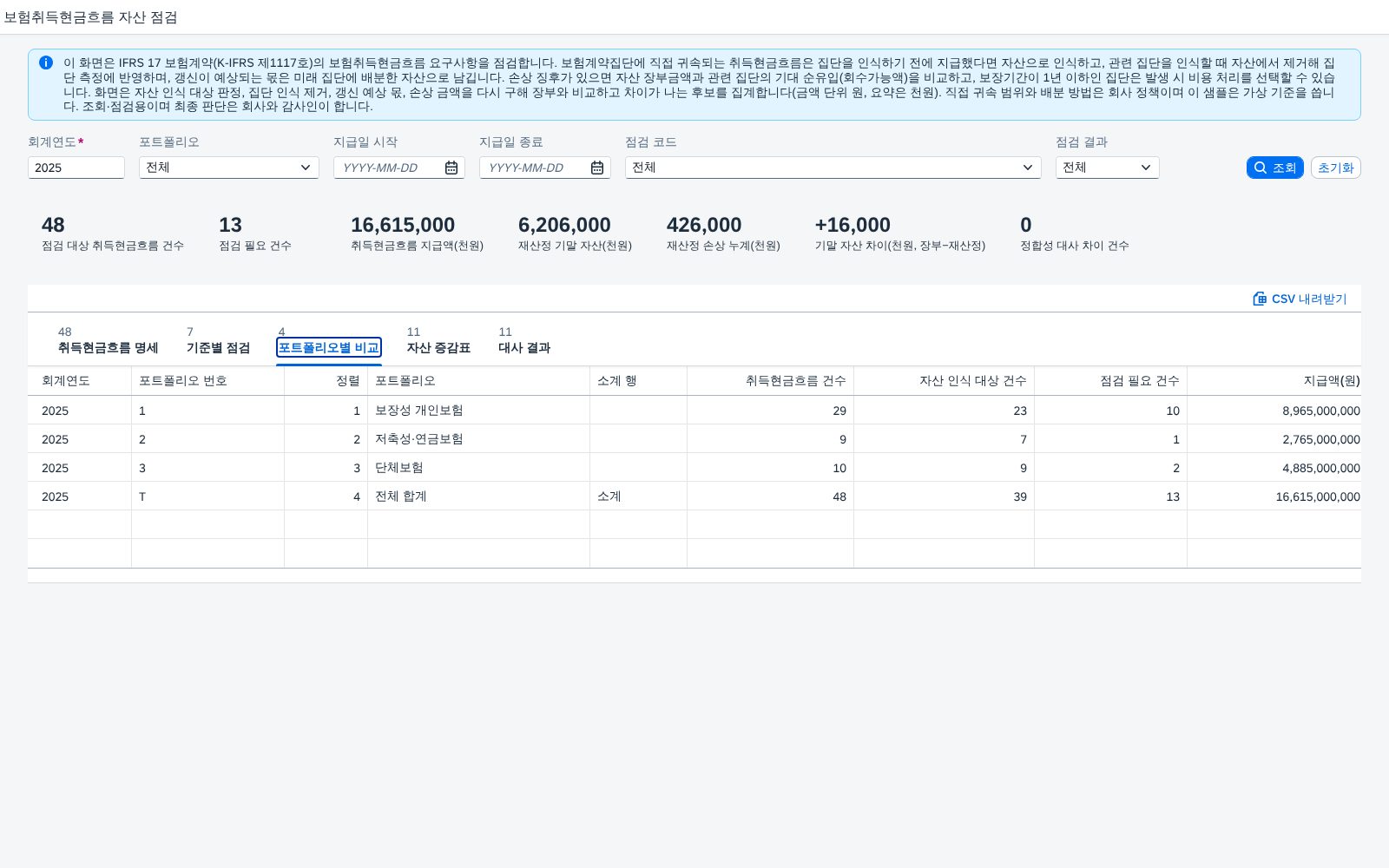
Task: Click the 포트폴리오 번호 column header
Action: click(208, 381)
